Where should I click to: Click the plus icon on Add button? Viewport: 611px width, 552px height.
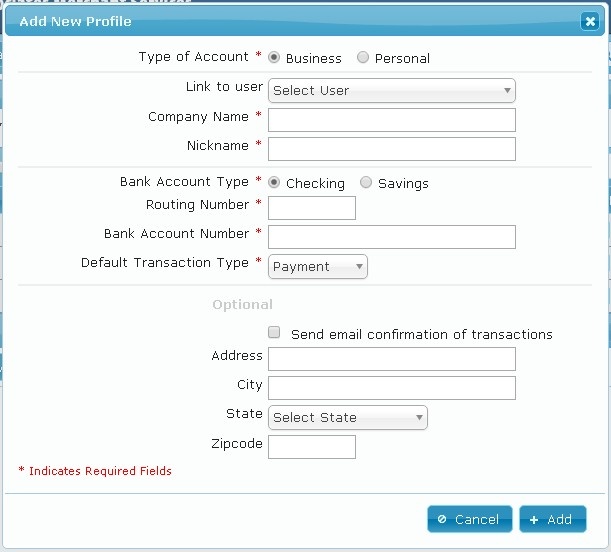click(534, 520)
